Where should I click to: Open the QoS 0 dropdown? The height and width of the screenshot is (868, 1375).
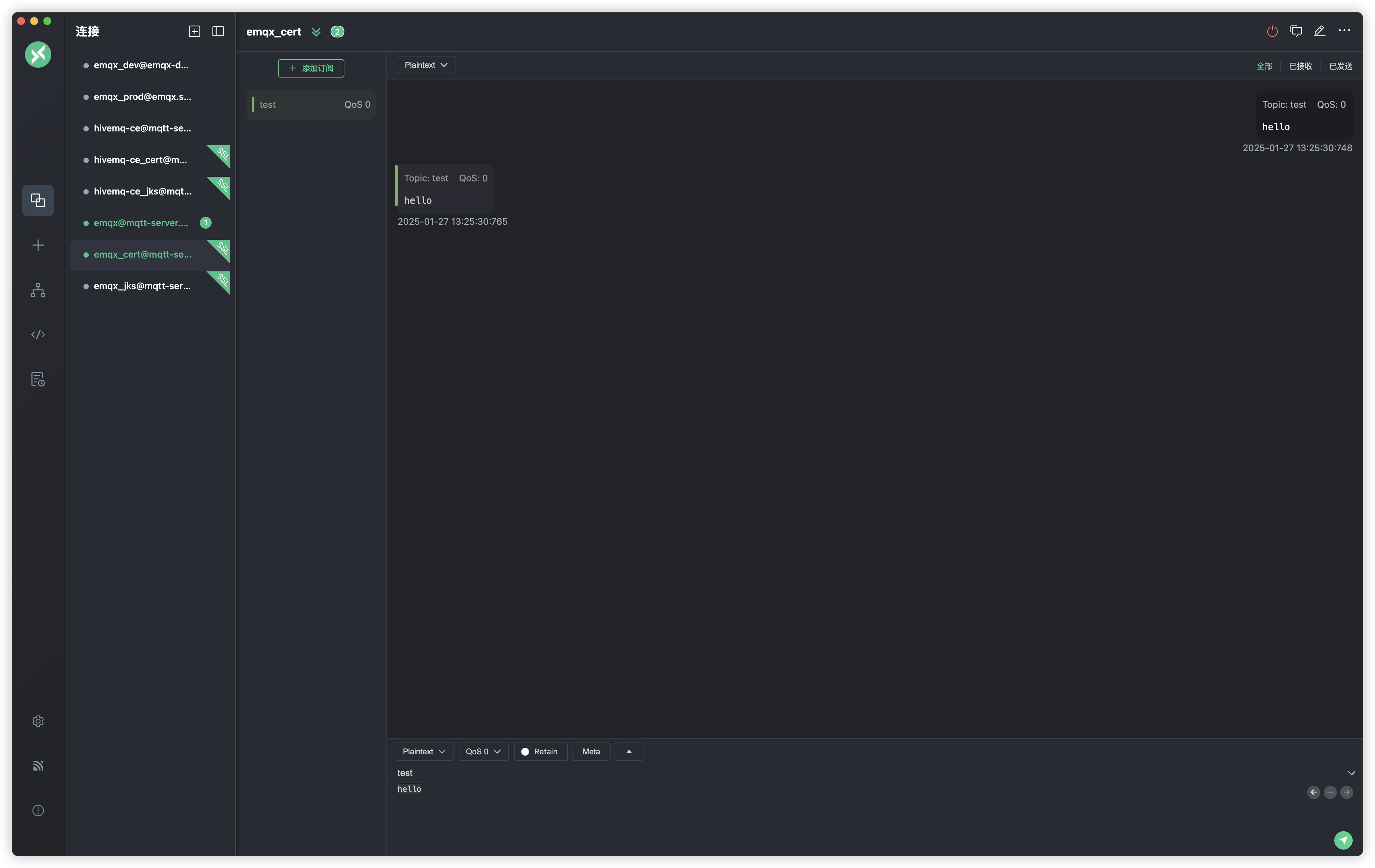pos(483,752)
